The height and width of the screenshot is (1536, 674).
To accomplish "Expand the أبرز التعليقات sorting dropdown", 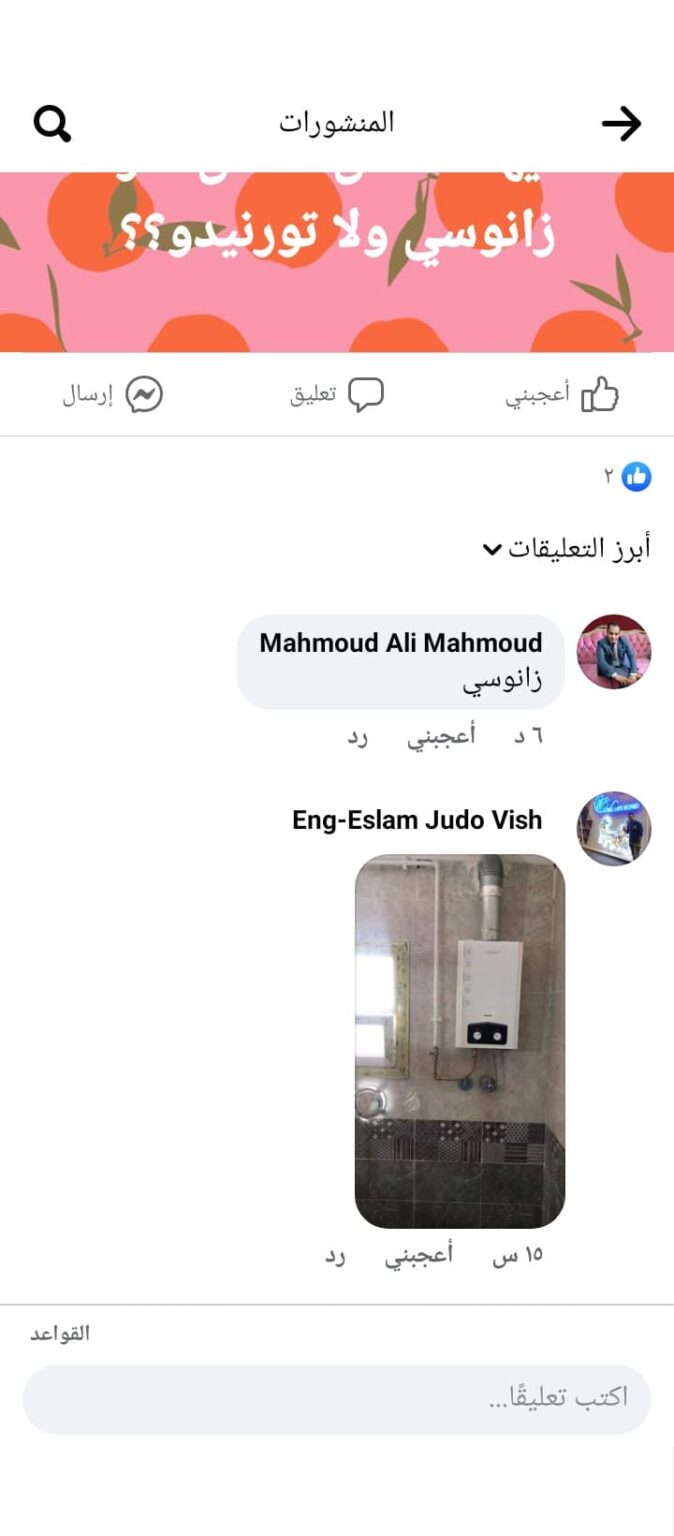I will click(x=566, y=548).
